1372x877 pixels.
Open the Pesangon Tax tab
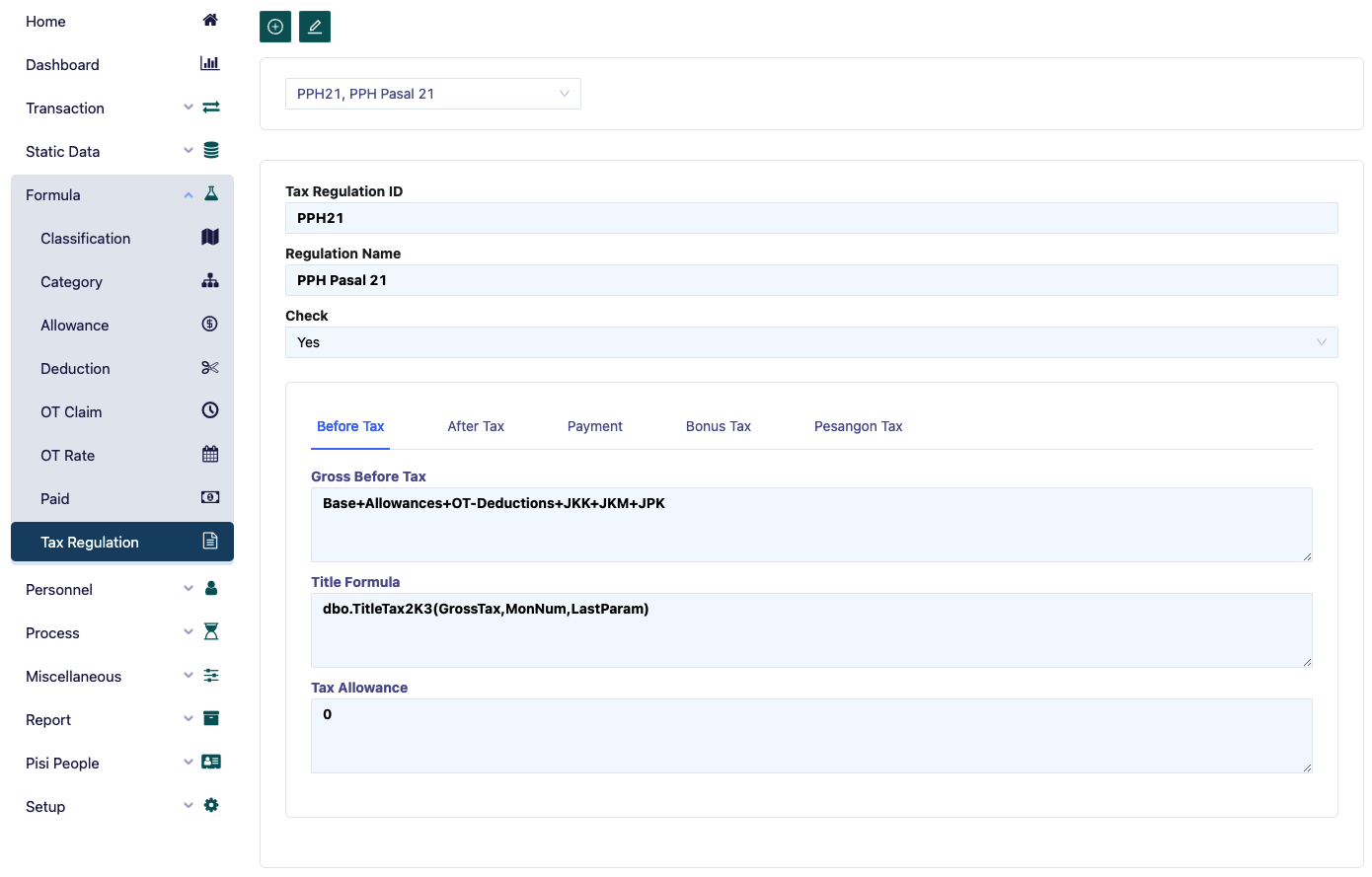(x=858, y=425)
